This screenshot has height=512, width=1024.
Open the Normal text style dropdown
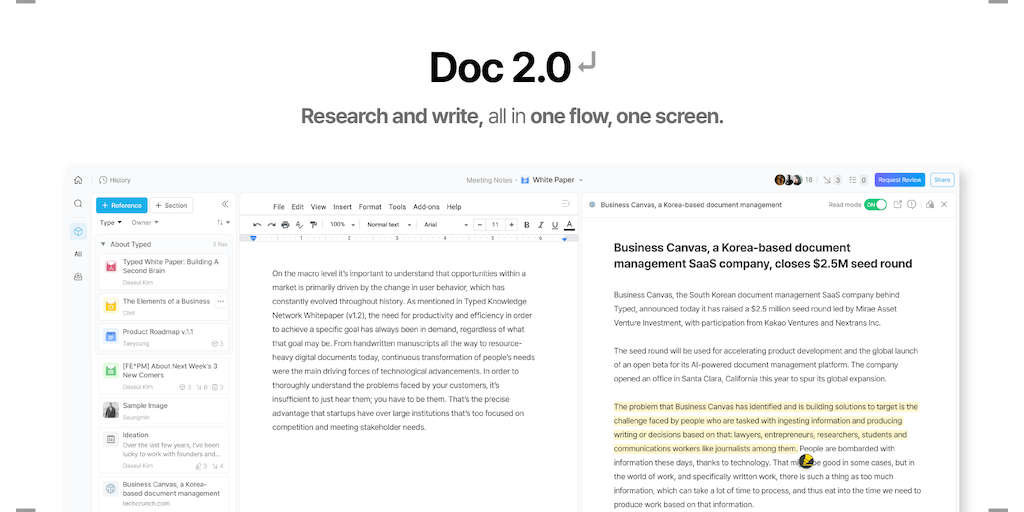coord(389,225)
